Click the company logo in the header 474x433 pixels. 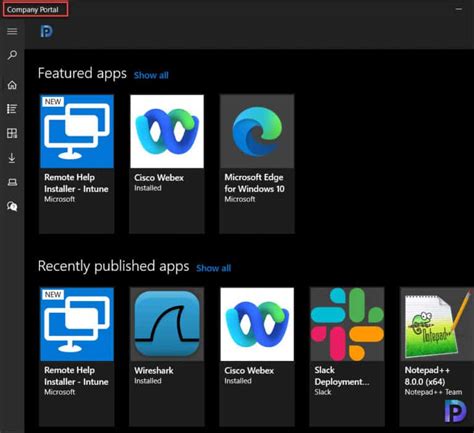click(x=46, y=32)
